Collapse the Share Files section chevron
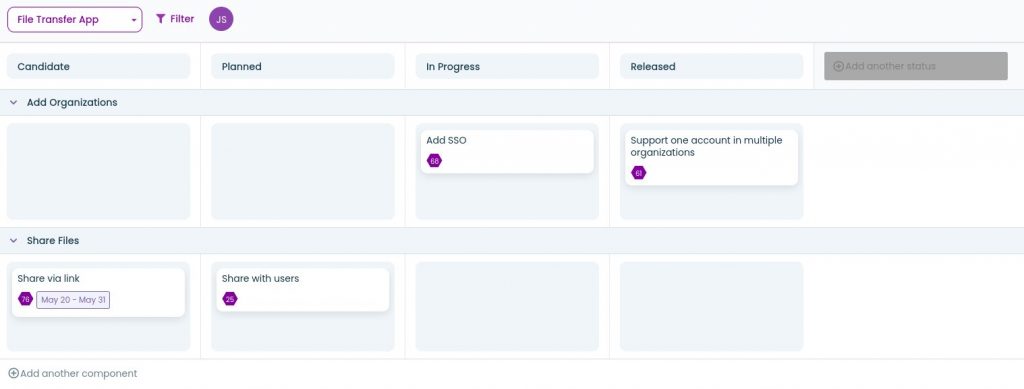 point(14,241)
